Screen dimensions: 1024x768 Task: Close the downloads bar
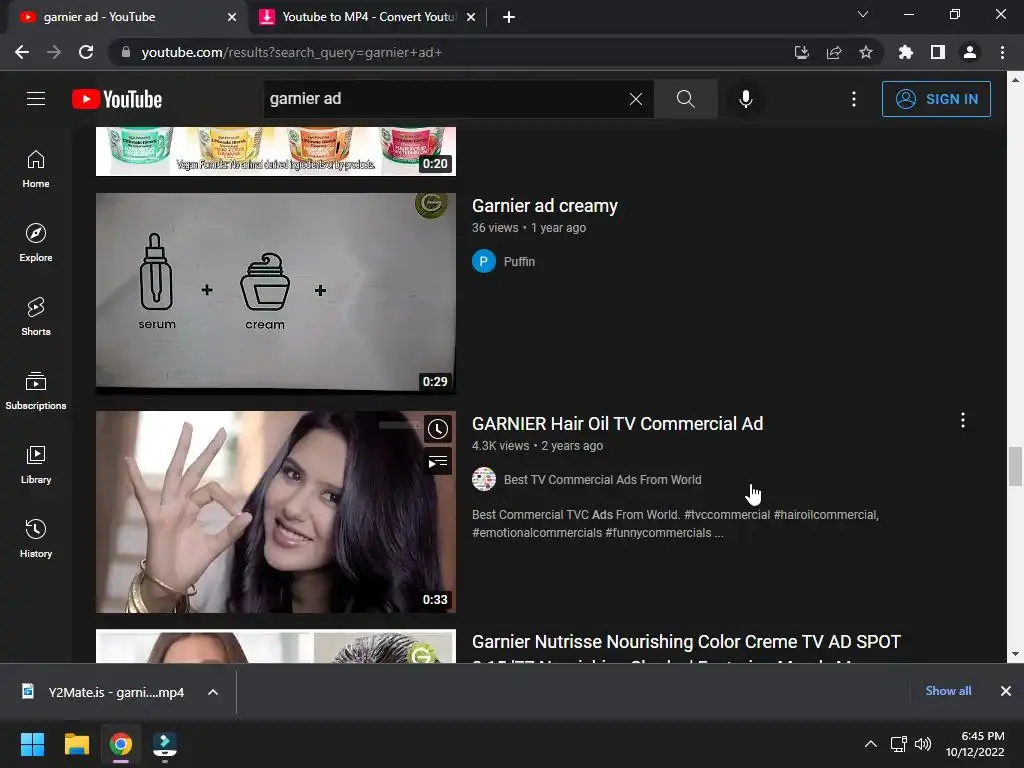[1006, 691]
